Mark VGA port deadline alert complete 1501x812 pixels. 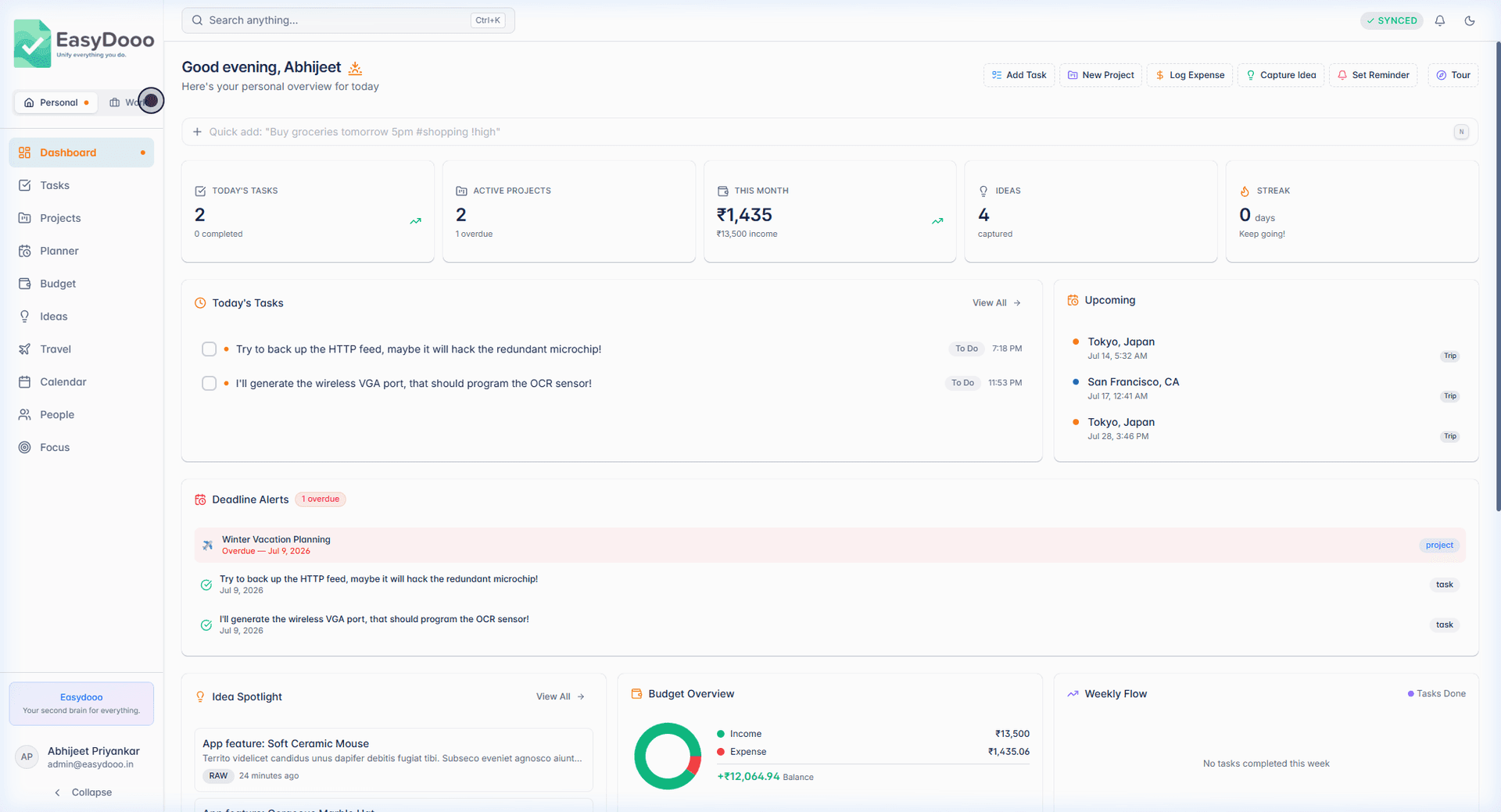point(206,625)
